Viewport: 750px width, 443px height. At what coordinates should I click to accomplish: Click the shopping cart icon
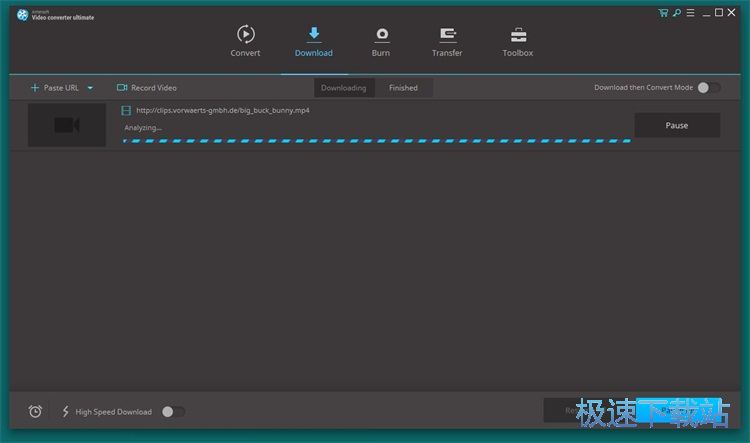coord(663,13)
